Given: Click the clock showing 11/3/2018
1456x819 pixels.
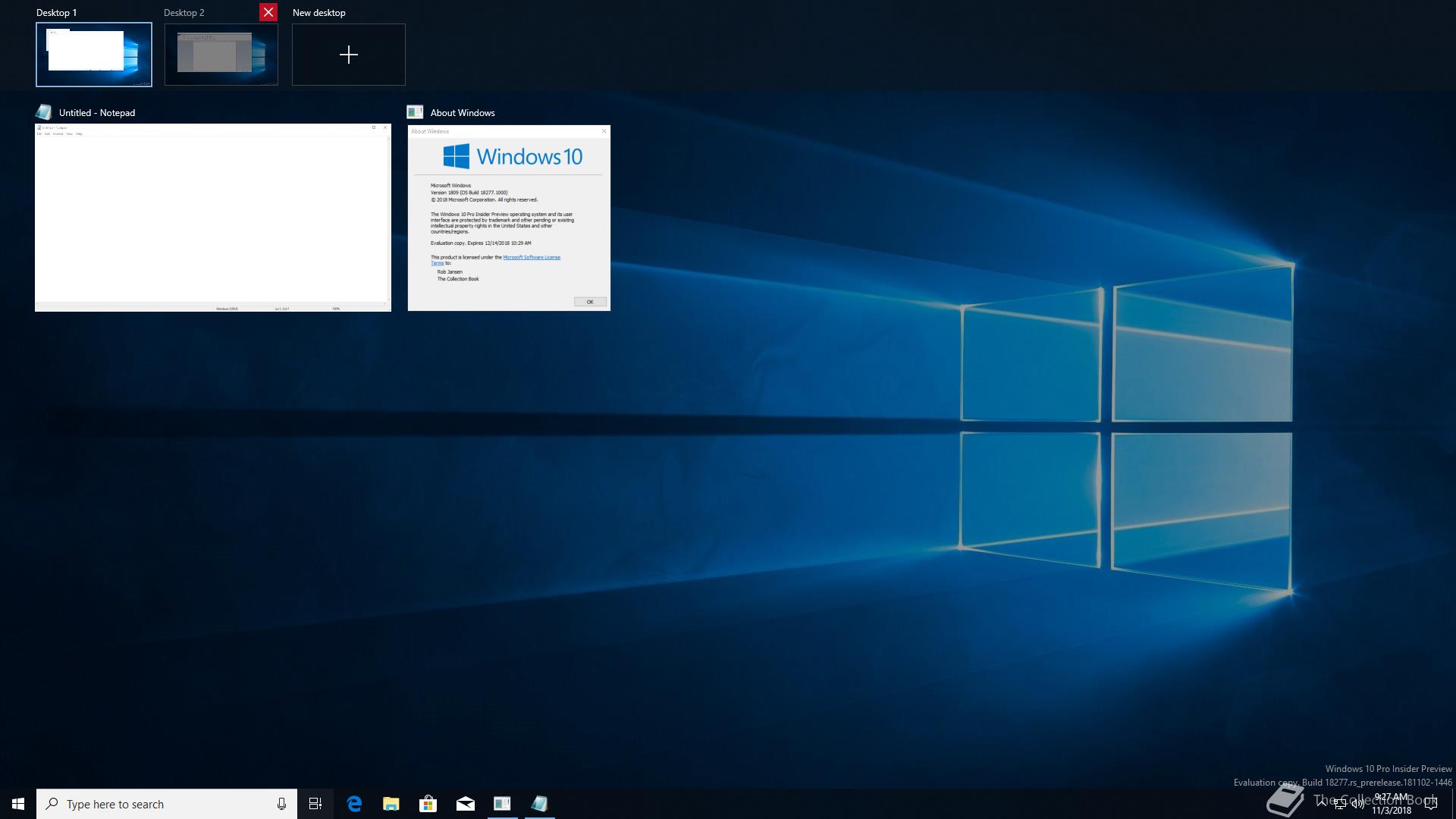Looking at the screenshot, I should [1392, 804].
